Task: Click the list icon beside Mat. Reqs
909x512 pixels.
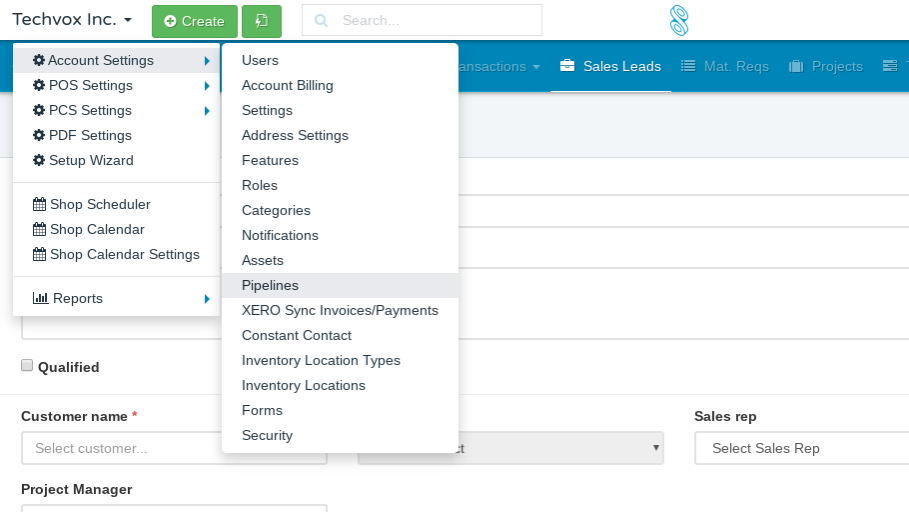Action: point(688,66)
